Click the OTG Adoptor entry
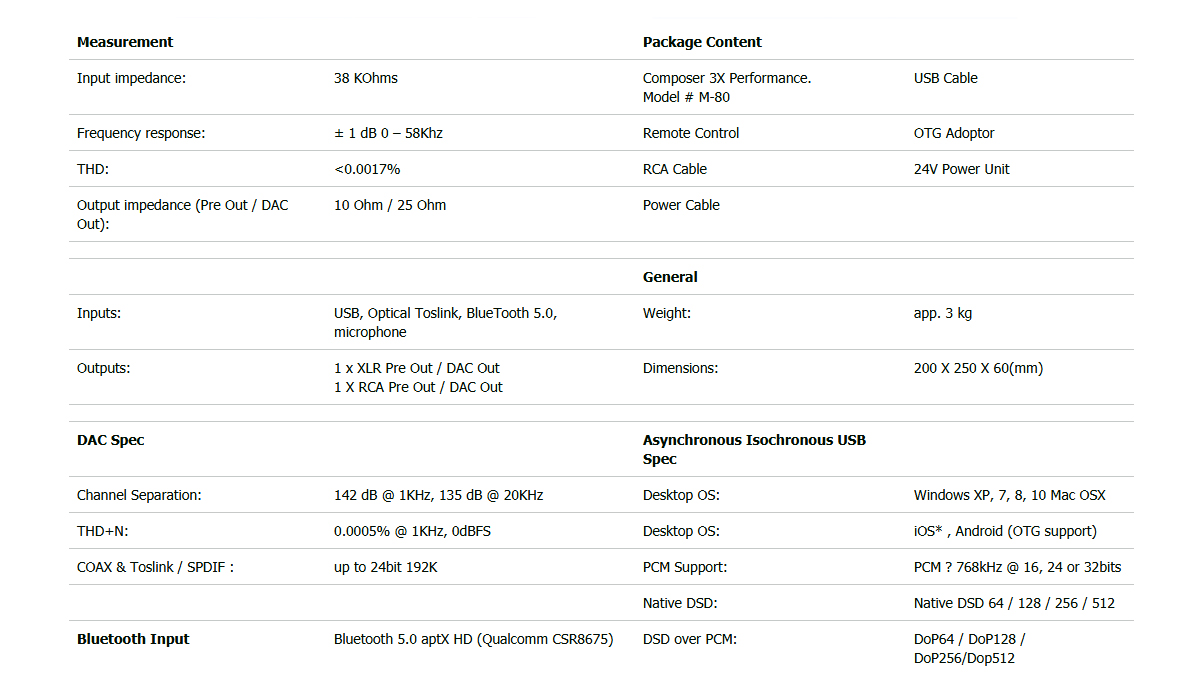1200x700 pixels. coord(954,133)
